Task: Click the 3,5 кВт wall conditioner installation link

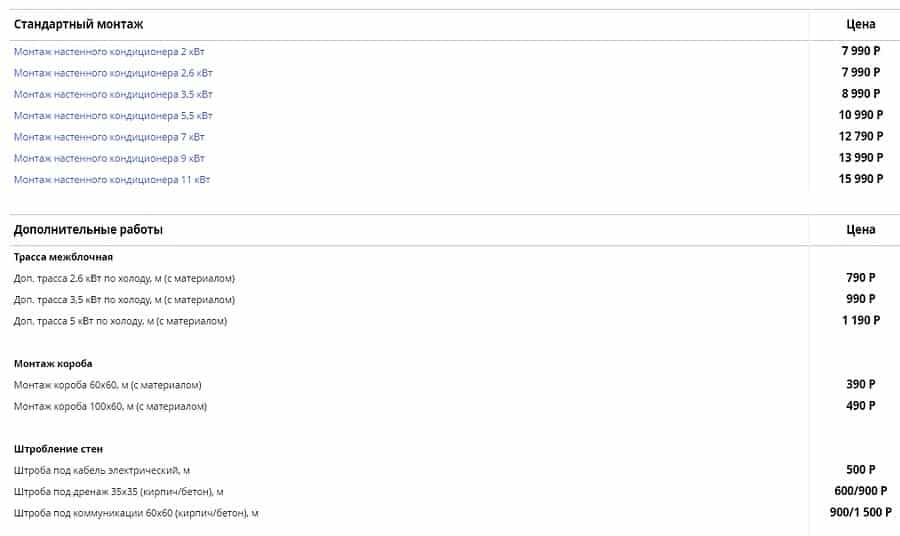Action: 113,94
